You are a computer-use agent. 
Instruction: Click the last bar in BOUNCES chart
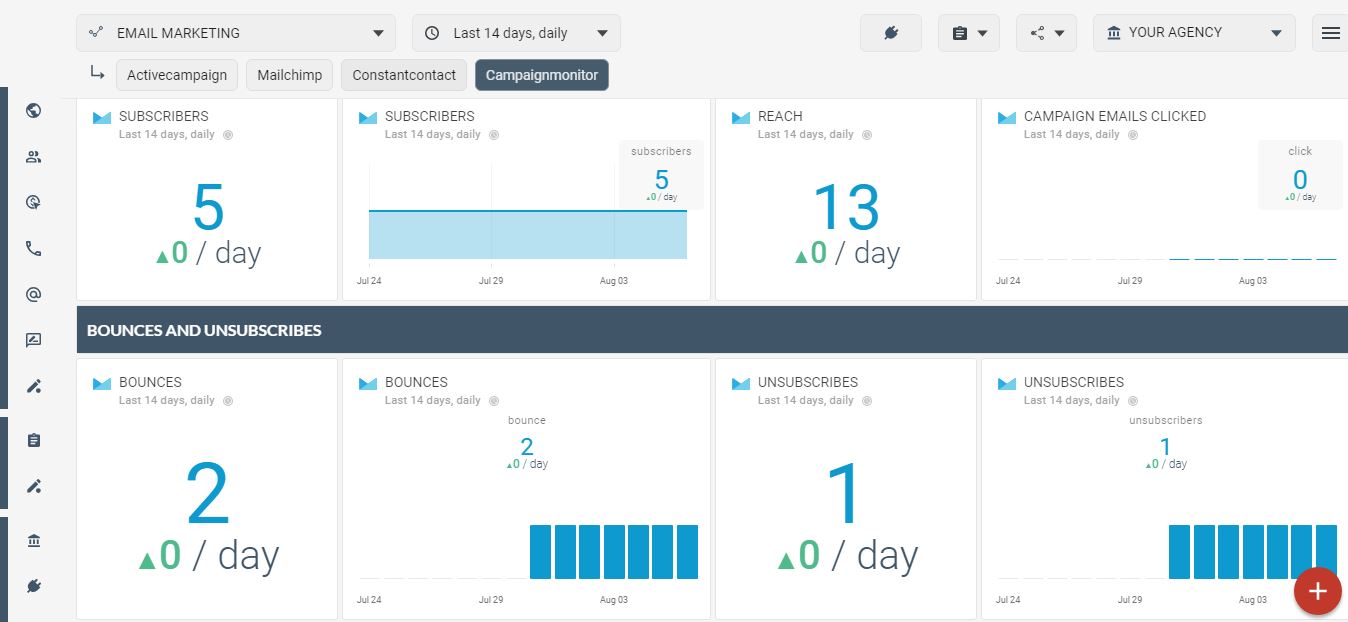[687, 551]
